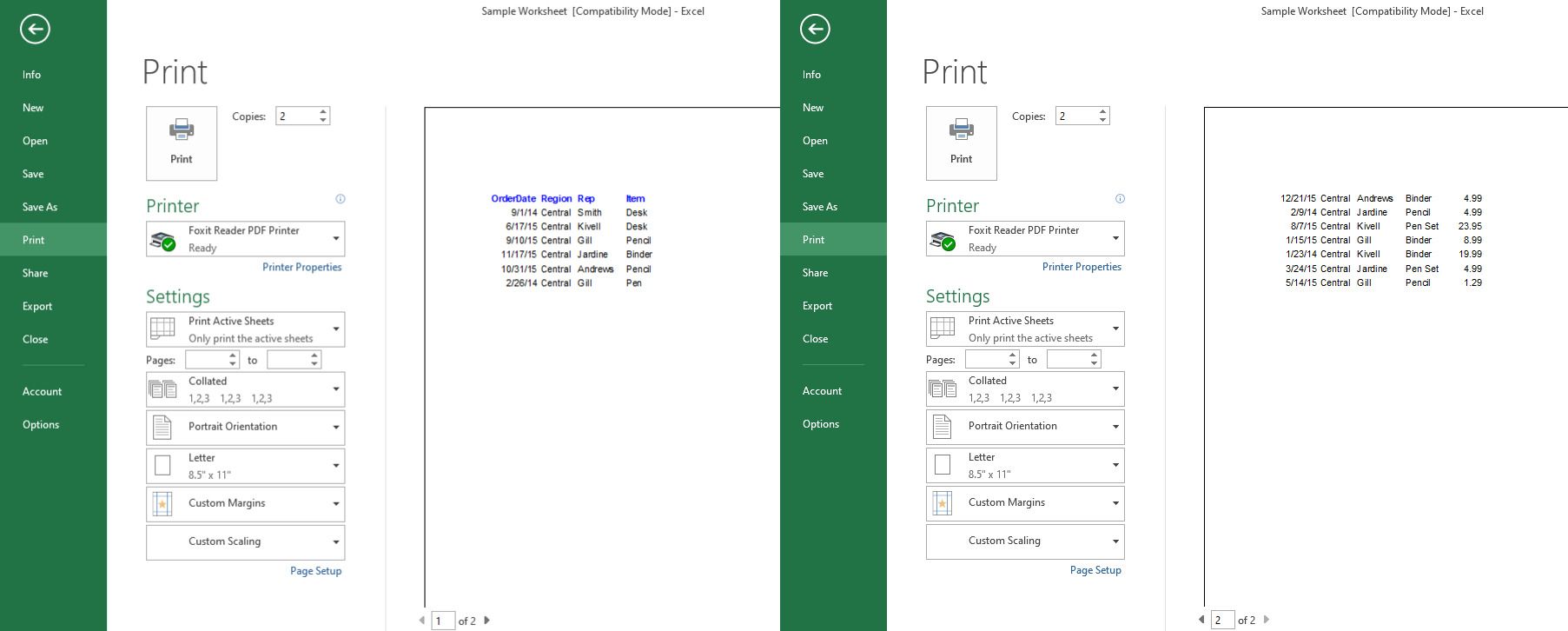Image resolution: width=1568 pixels, height=631 pixels.
Task: Select Save As in the left window sidebar
Action: coord(40,207)
